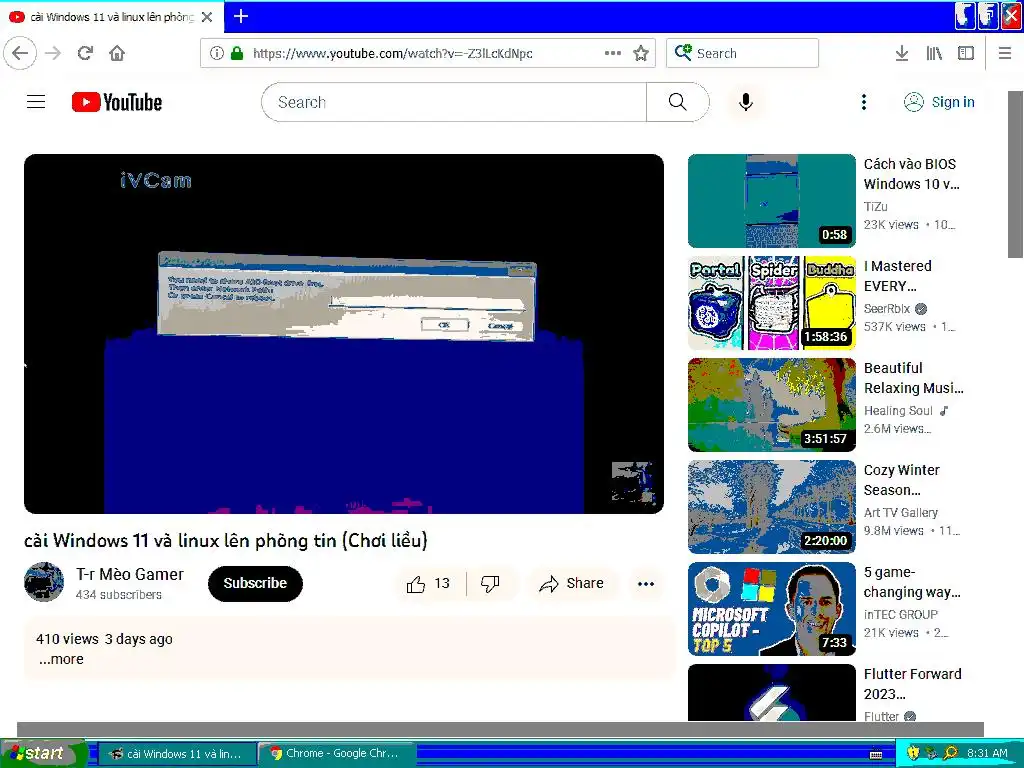Screen dimensions: 1024x768
Task: Click '5 game-changing way...' video title
Action: point(912,582)
